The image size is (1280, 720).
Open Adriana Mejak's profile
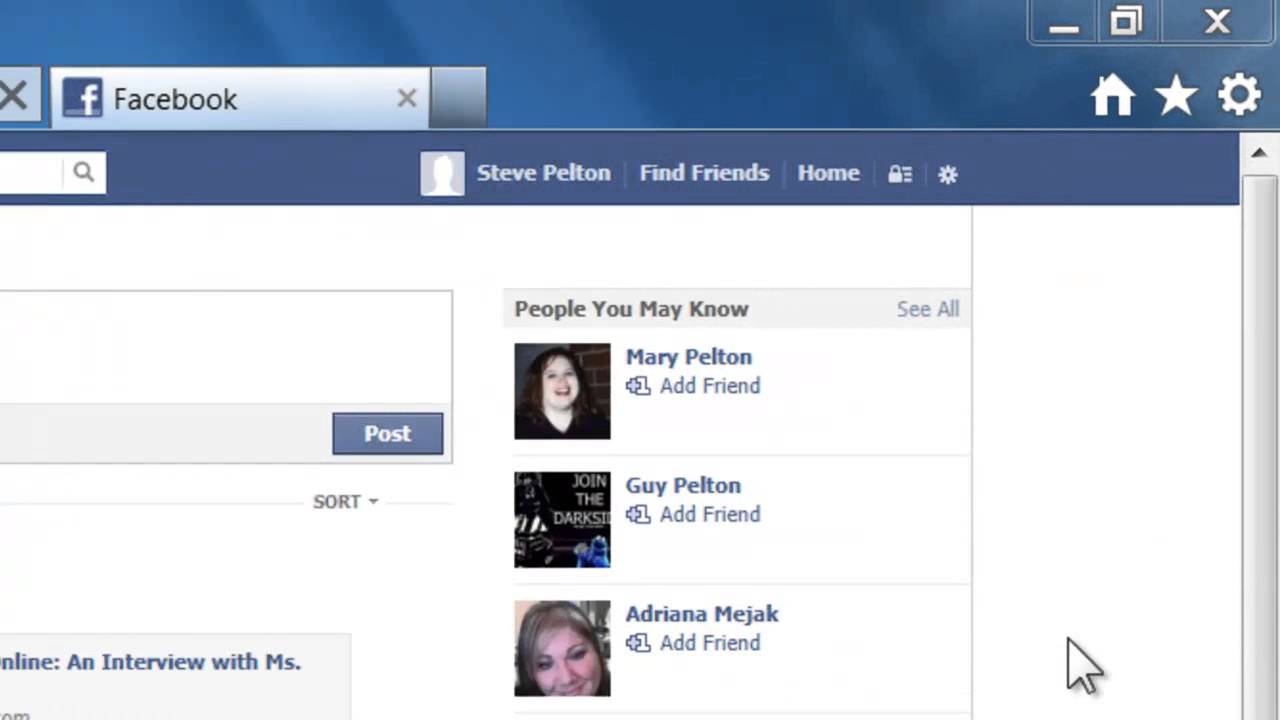[x=702, y=614]
